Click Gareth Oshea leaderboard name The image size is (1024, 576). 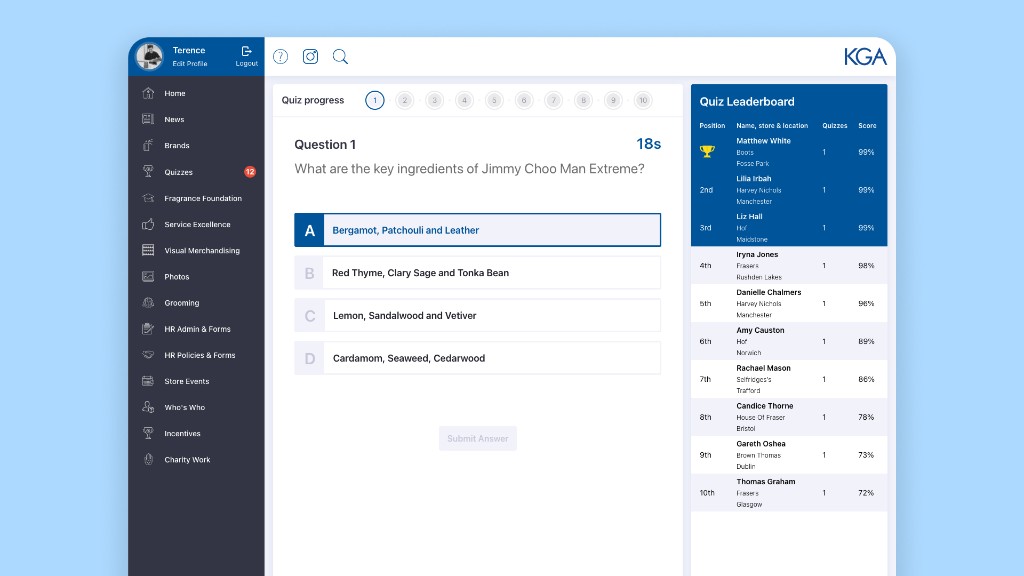[x=761, y=443]
